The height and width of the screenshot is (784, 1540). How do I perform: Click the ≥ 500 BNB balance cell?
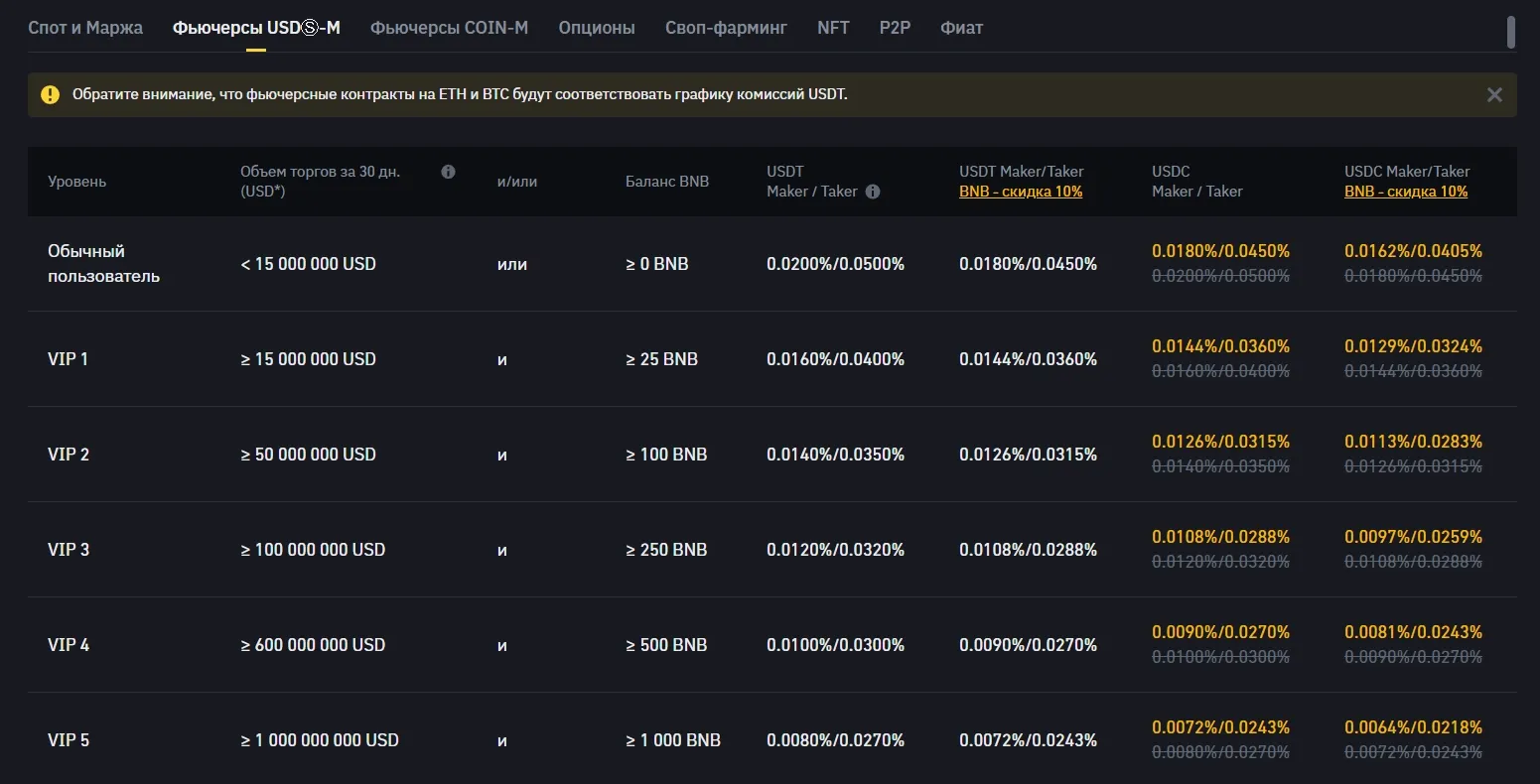[x=666, y=645]
